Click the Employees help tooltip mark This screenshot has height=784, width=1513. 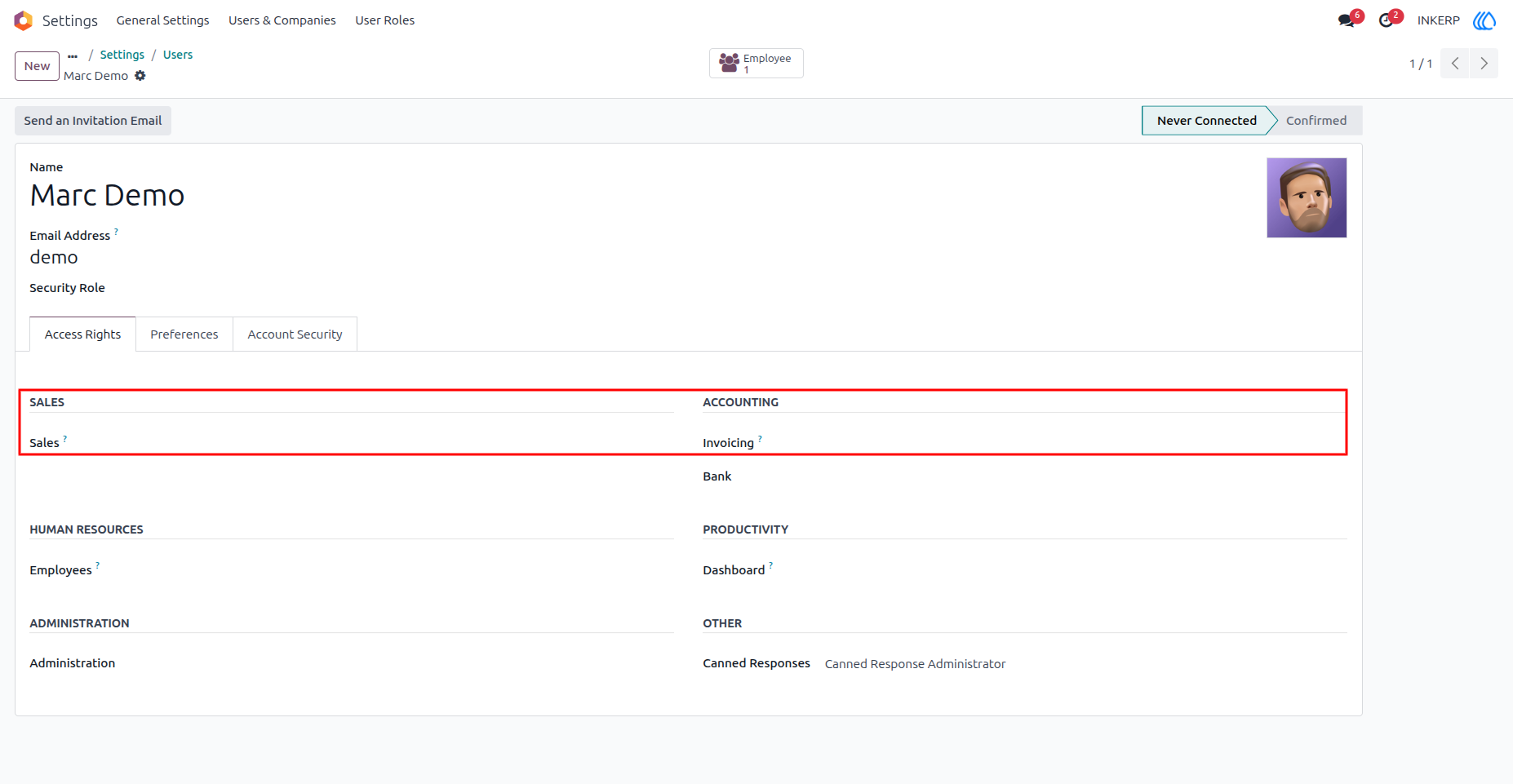pos(97,565)
